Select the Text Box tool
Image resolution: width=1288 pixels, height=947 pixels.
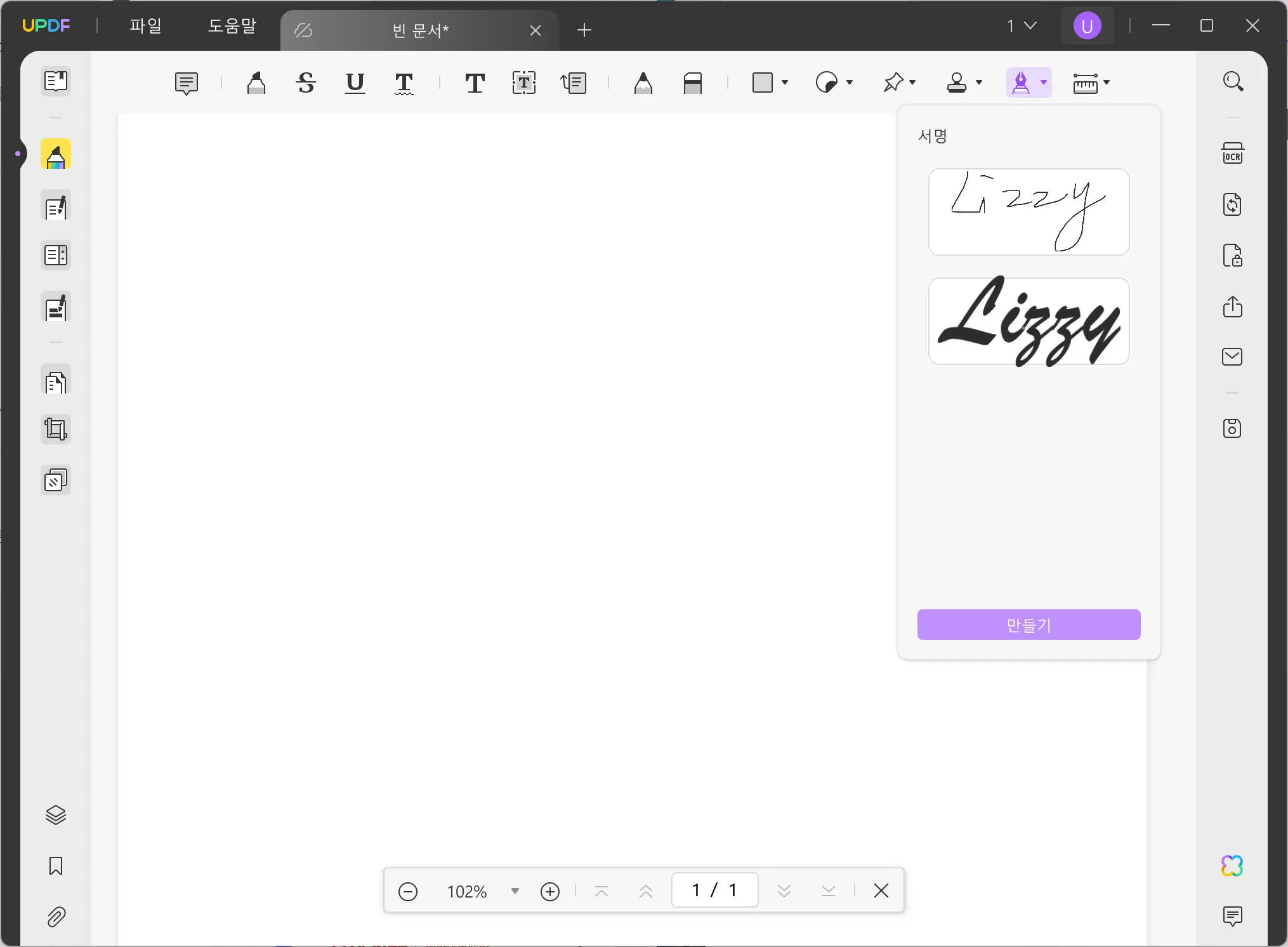[524, 83]
